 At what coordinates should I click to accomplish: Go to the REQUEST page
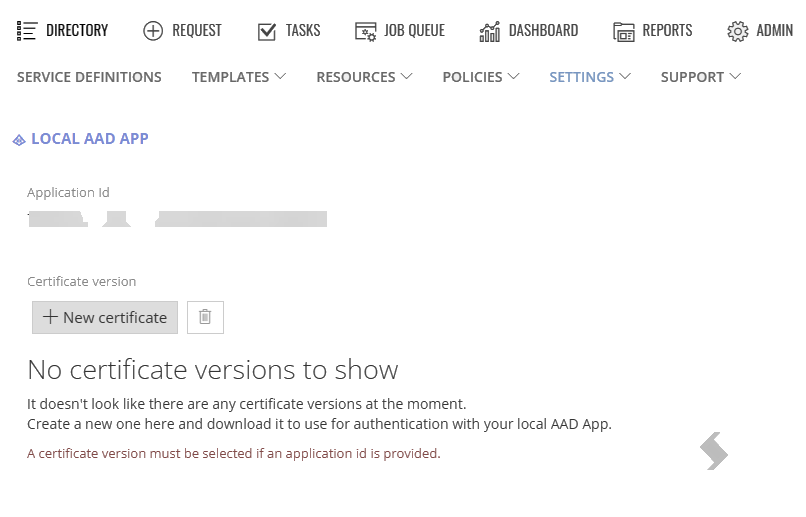197,31
